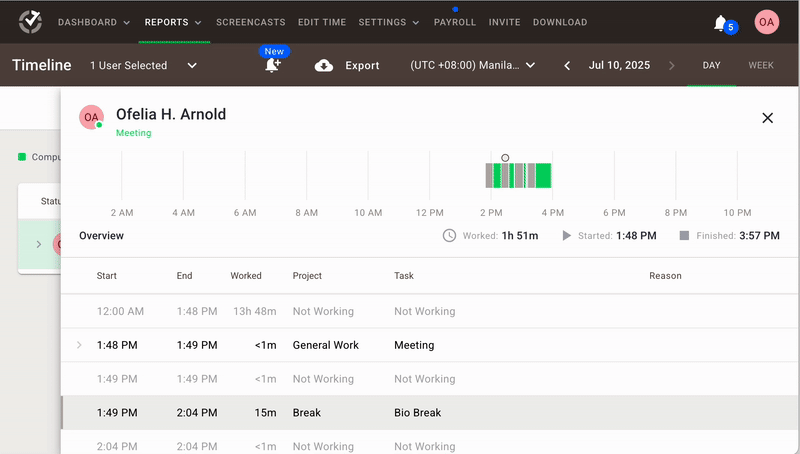Click Ofelia's OA profile avatar in panel
This screenshot has width=800, height=454.
point(91,117)
